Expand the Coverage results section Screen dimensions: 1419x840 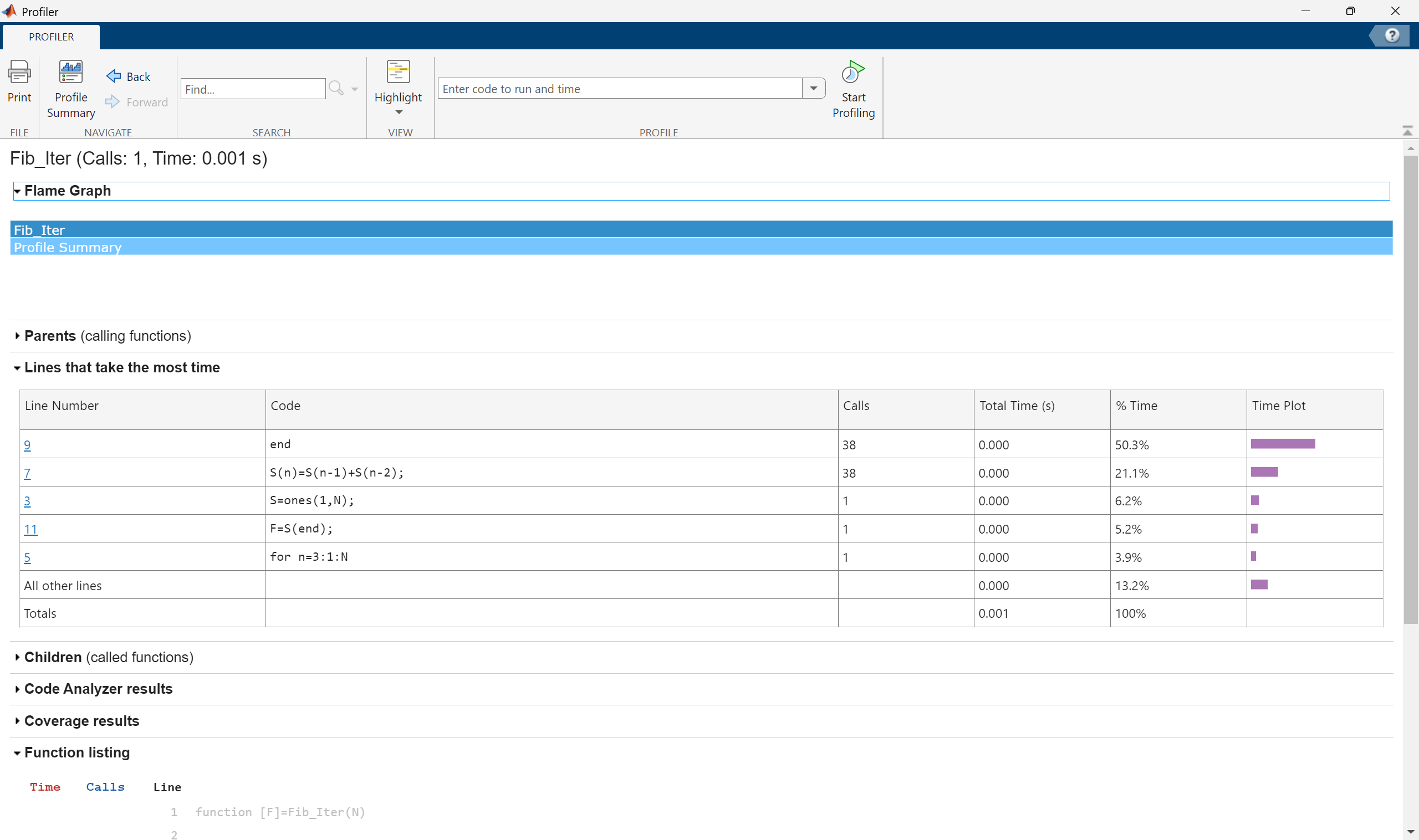pos(18,720)
